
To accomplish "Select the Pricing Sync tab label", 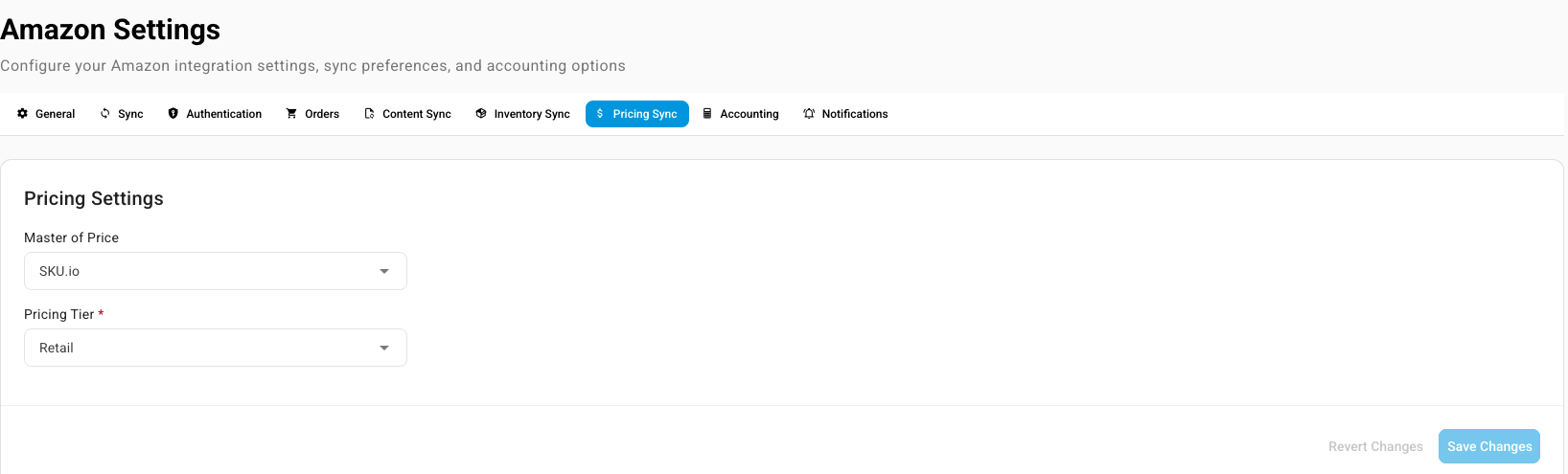I will tap(645, 114).
